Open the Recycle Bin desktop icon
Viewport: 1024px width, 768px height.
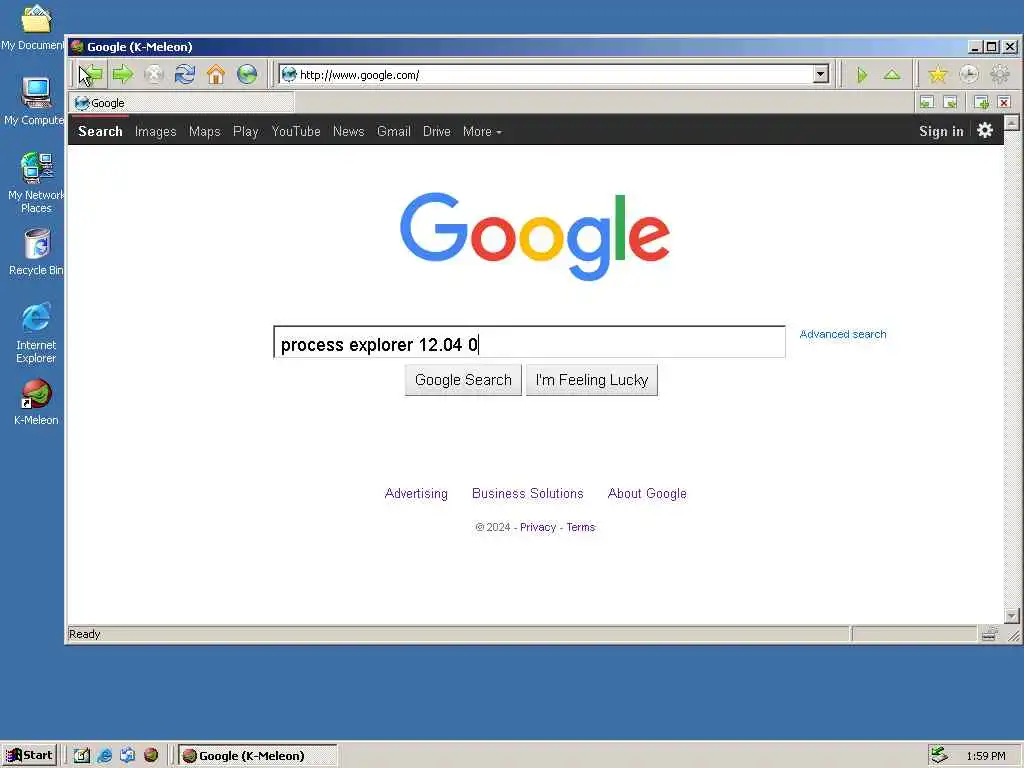pyautogui.click(x=36, y=251)
